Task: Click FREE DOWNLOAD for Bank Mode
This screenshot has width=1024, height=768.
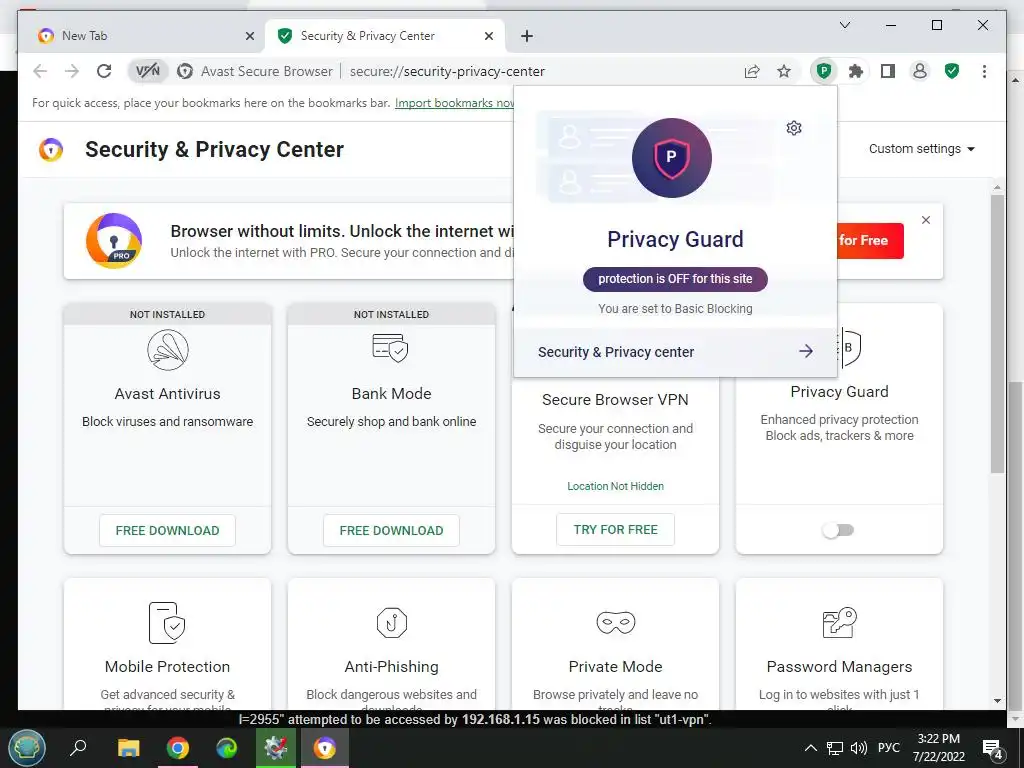Action: (x=391, y=530)
